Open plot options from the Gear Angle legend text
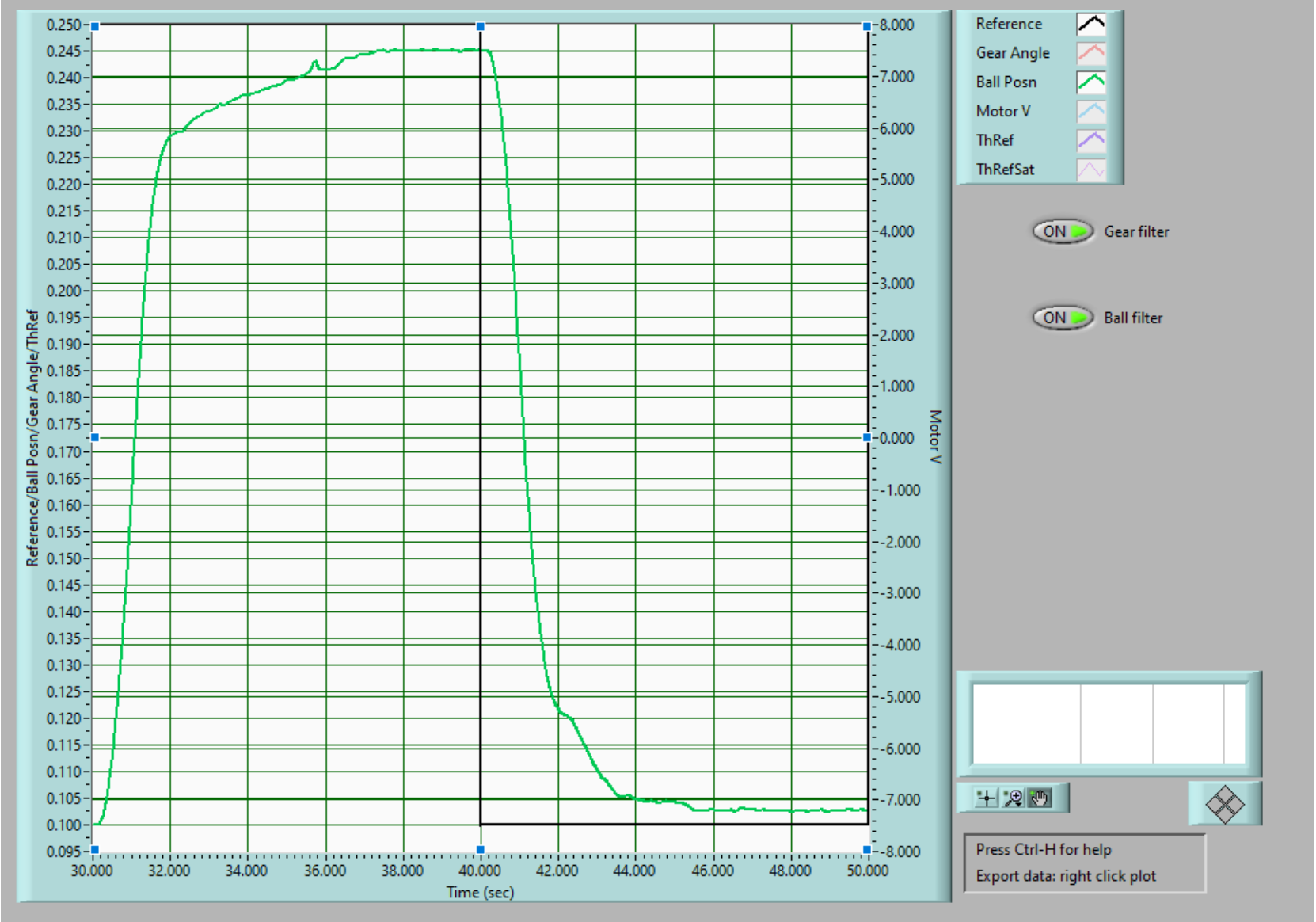1316x922 pixels. (1014, 52)
